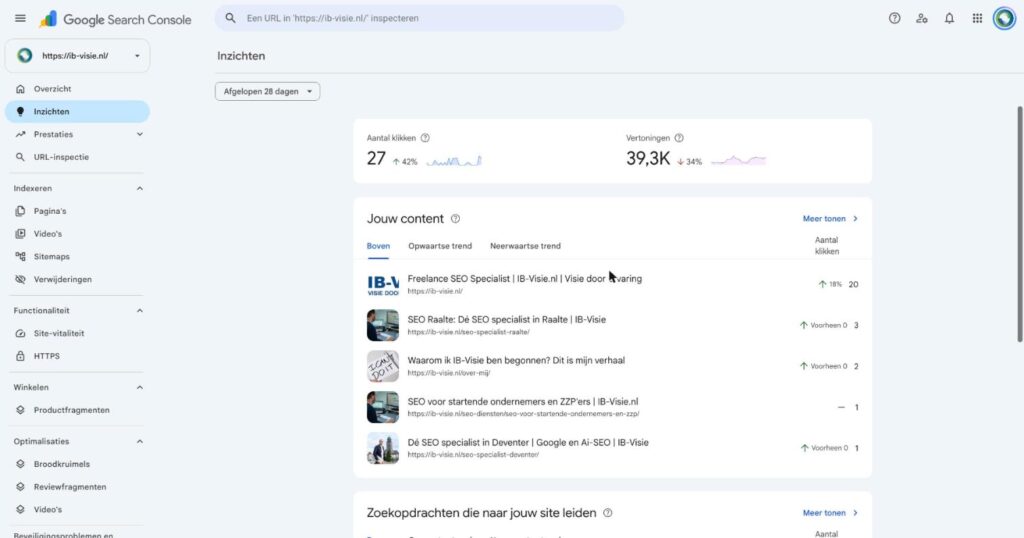The image size is (1024, 538).
Task: Open SEO Raalte page row
Action: click(613, 325)
